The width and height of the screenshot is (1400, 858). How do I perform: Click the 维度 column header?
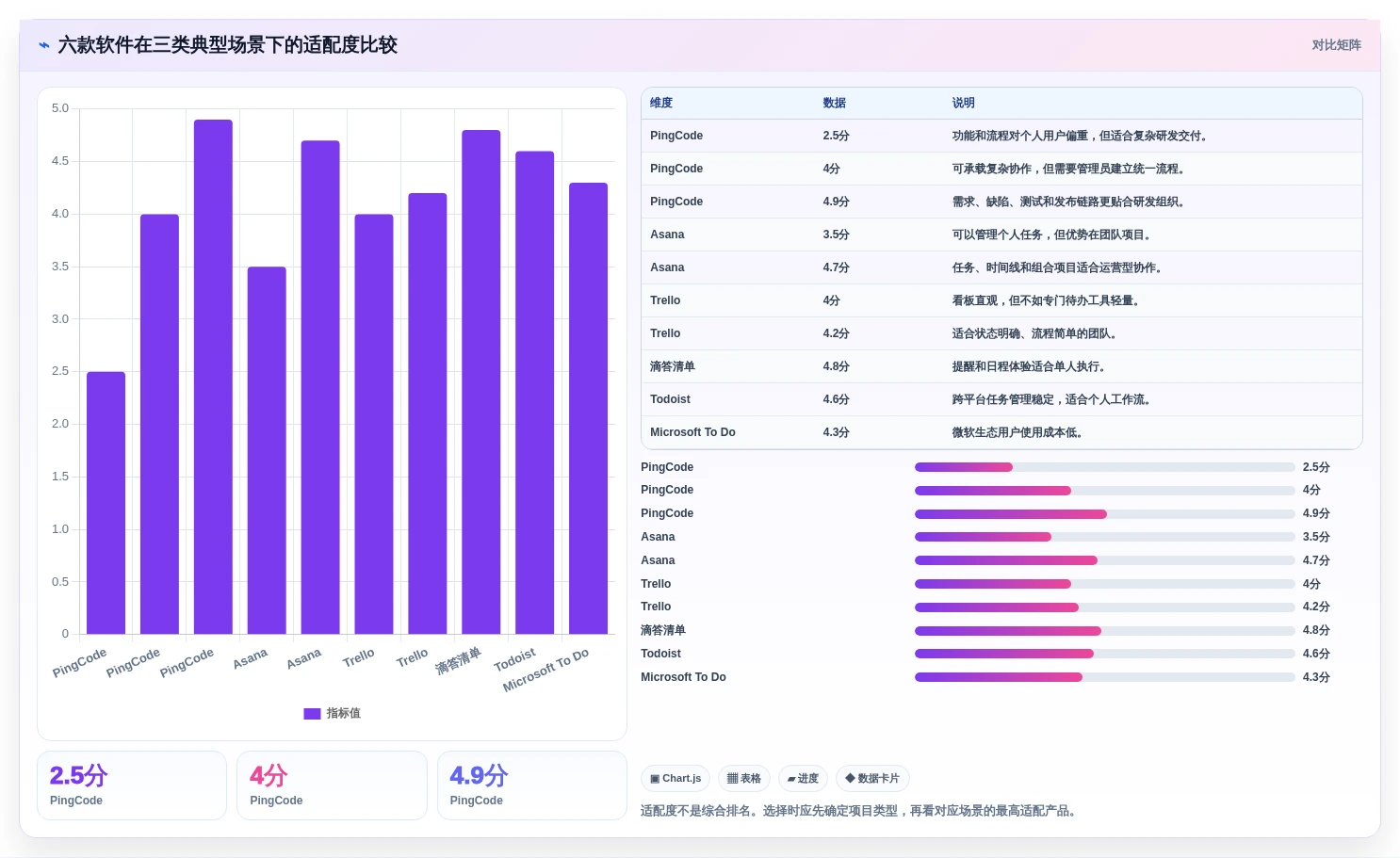661,104
